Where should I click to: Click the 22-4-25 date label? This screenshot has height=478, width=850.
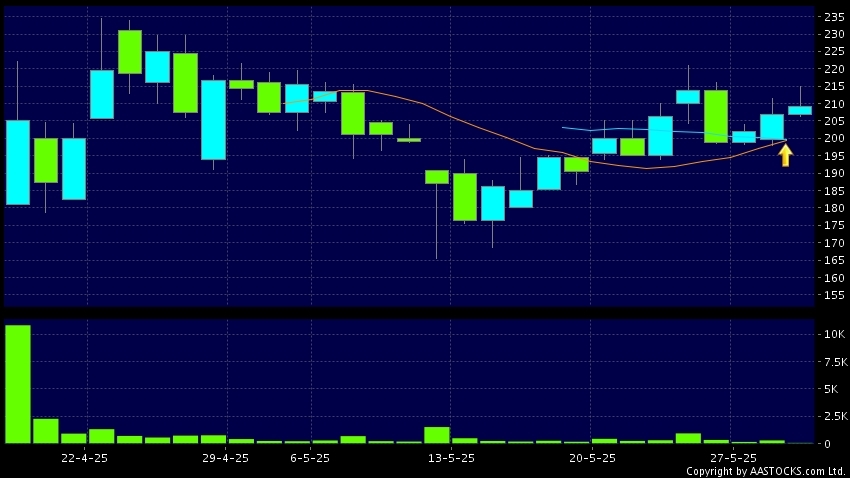point(85,458)
